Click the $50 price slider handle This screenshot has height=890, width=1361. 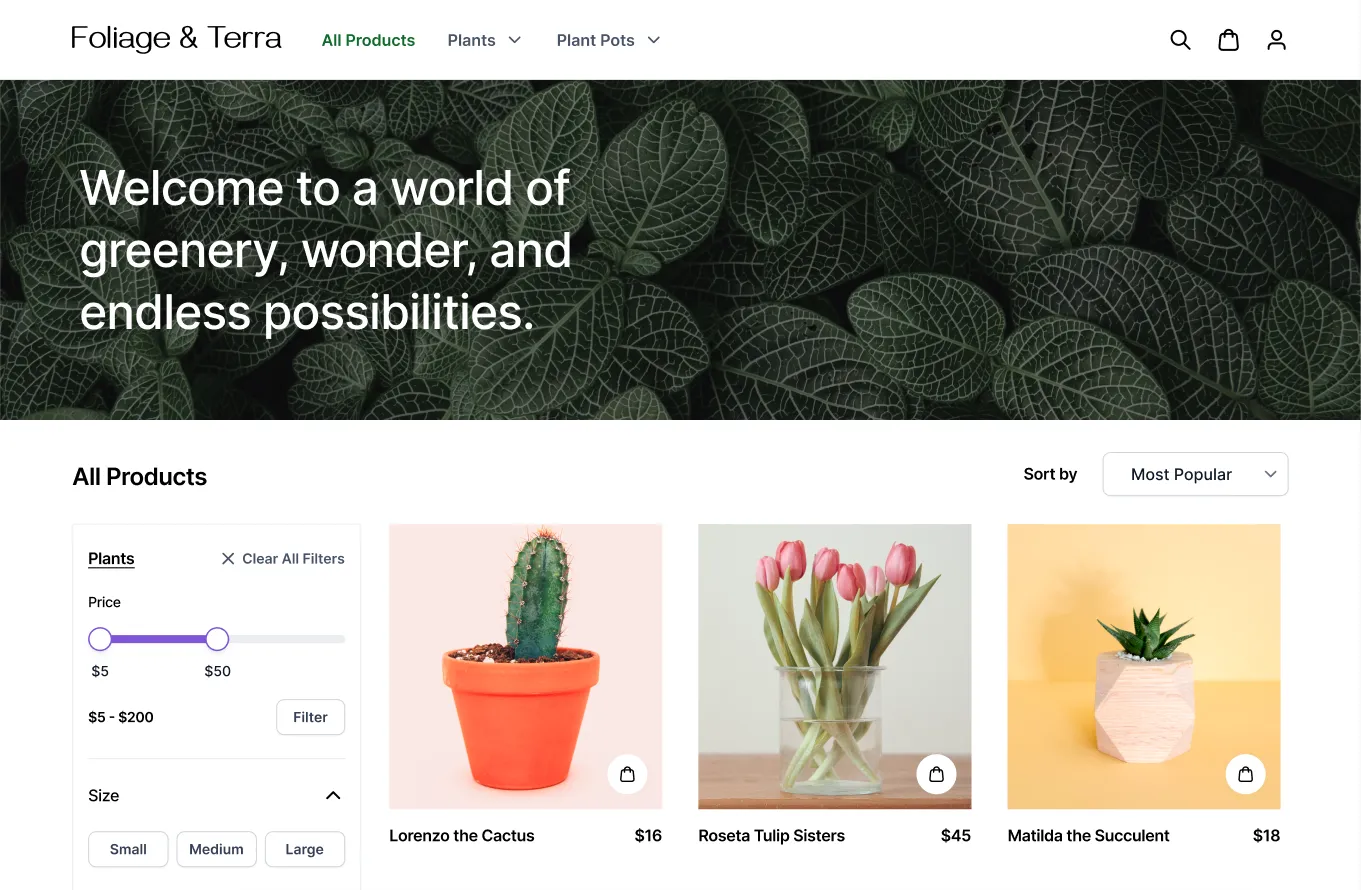point(217,638)
